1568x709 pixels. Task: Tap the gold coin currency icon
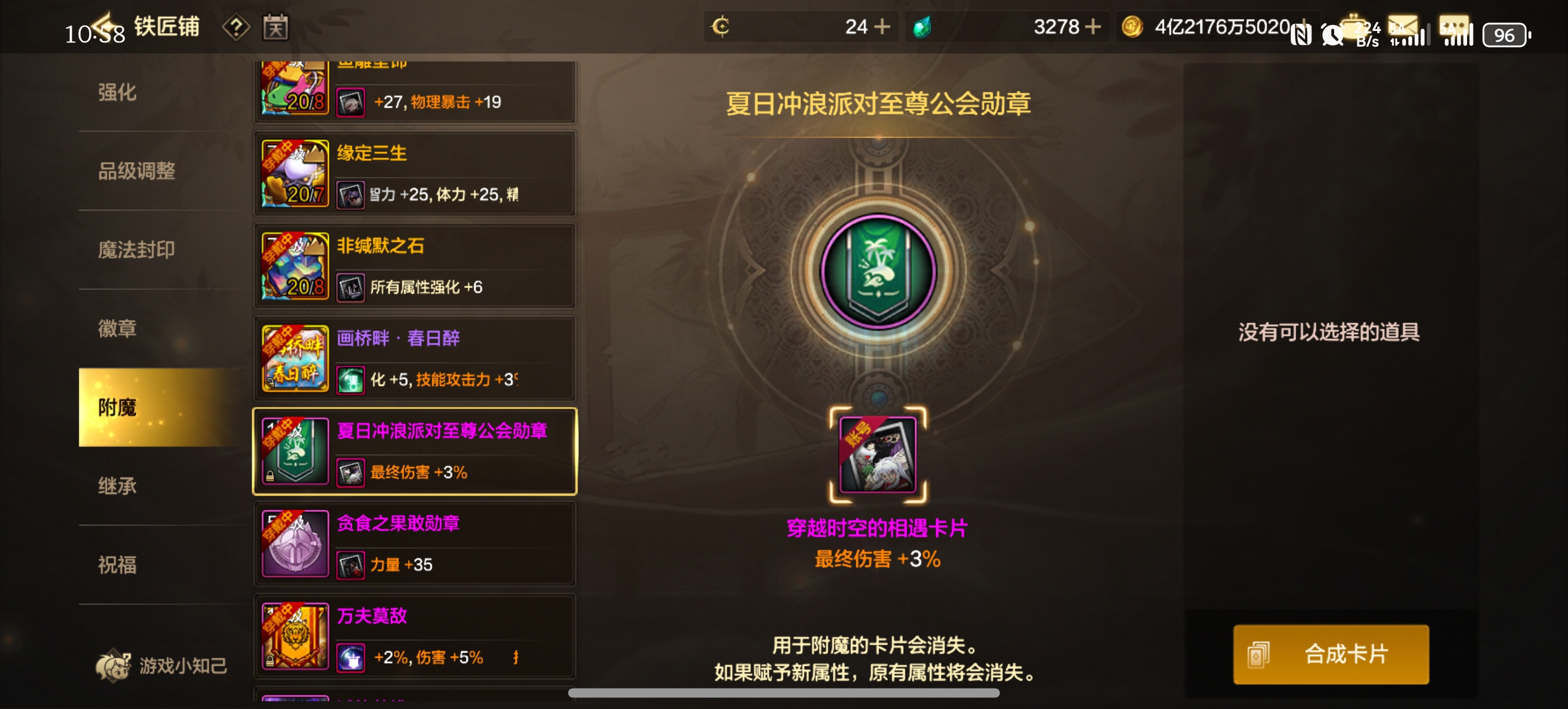coord(1132,27)
